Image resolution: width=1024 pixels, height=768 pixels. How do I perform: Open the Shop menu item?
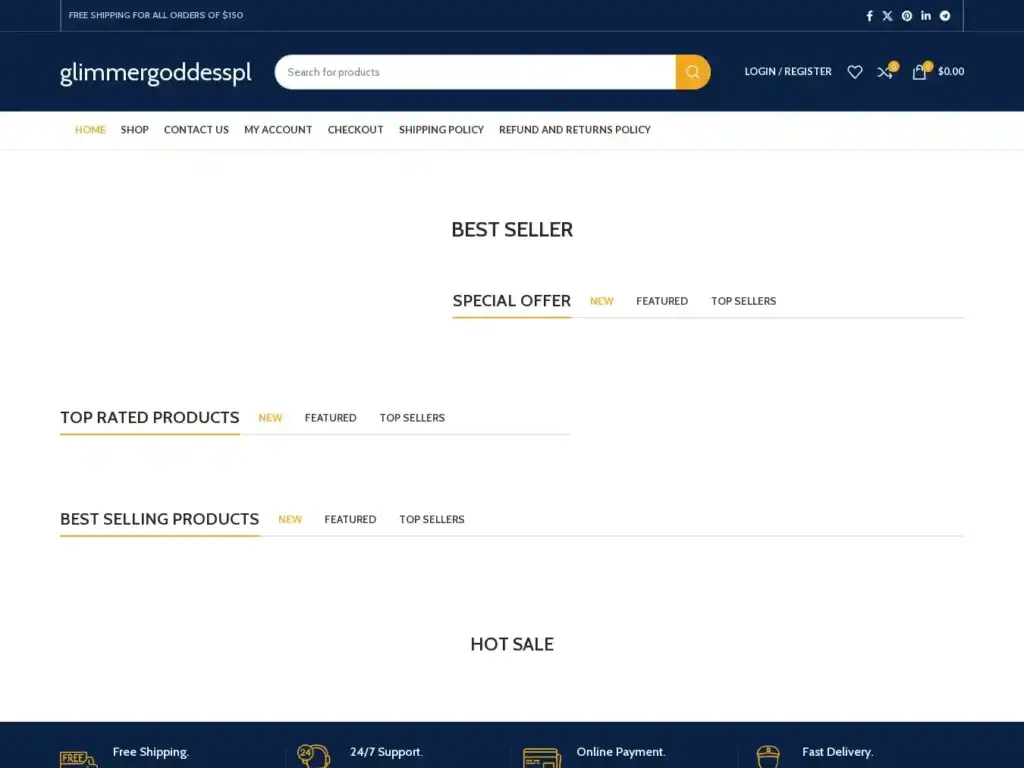[x=135, y=130]
